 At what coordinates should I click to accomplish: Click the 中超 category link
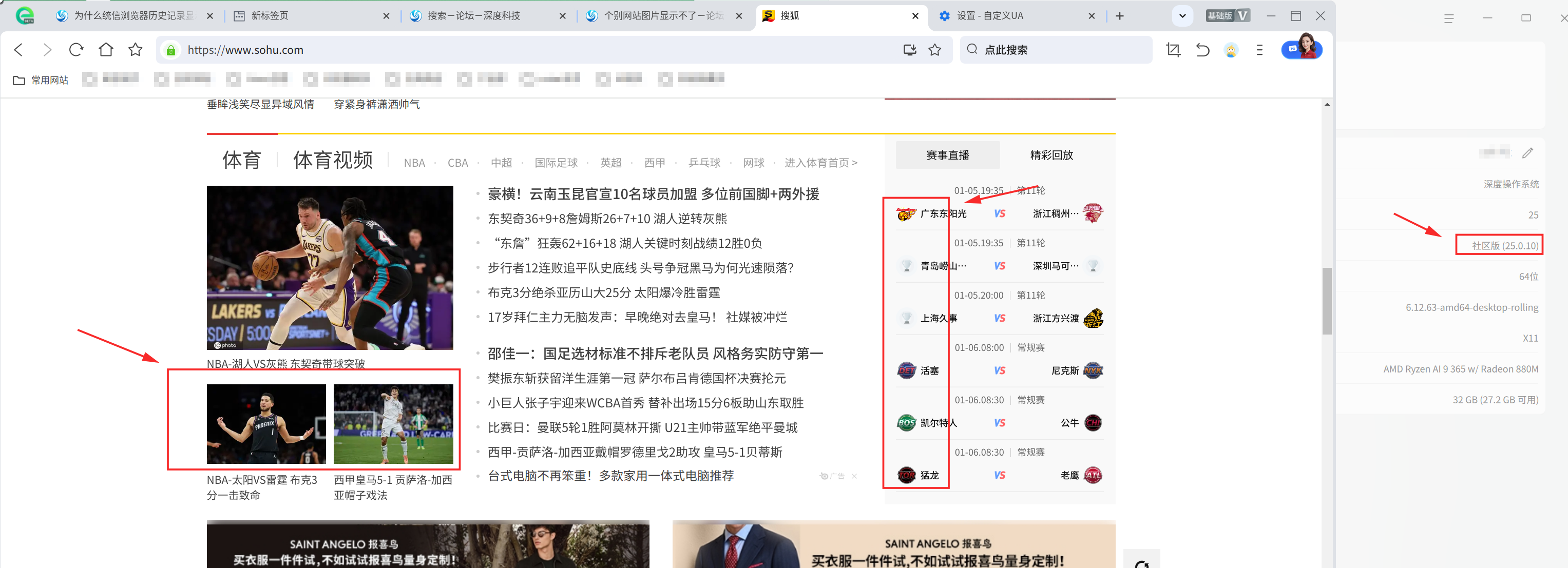[501, 163]
